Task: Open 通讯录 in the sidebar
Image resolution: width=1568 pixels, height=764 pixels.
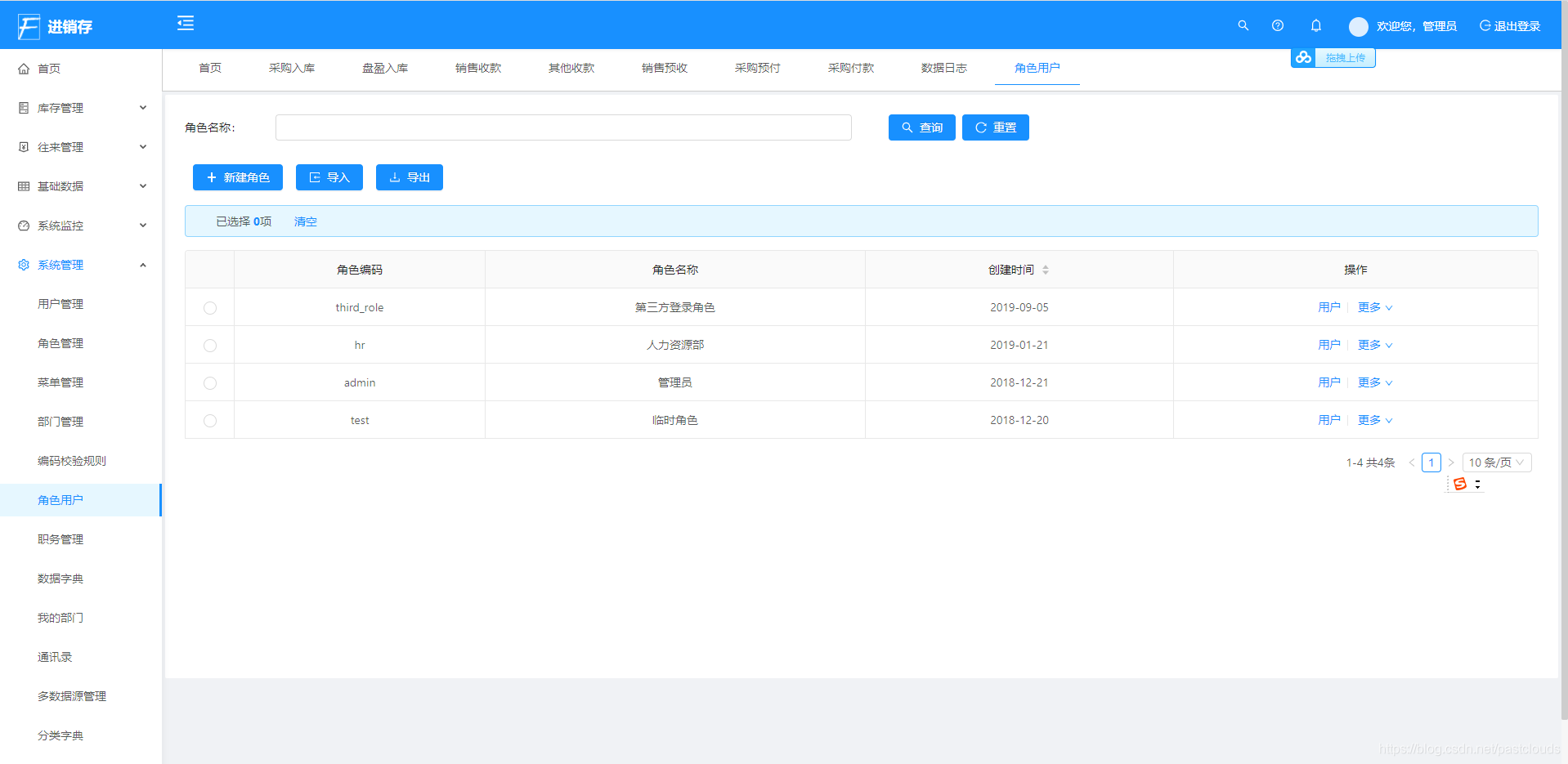Action: click(55, 657)
